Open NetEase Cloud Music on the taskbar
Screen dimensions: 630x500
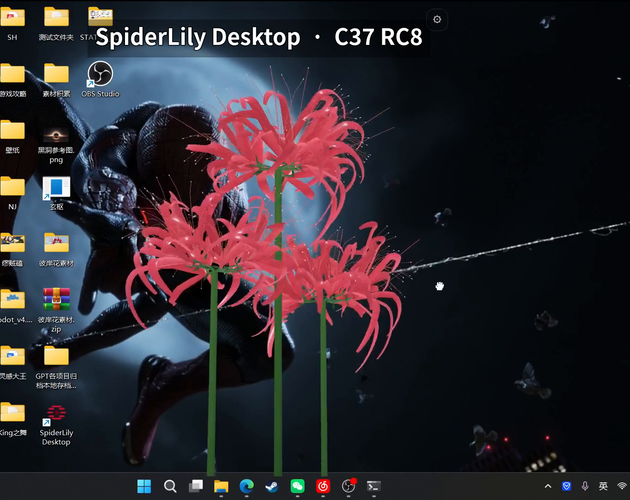tap(323, 486)
